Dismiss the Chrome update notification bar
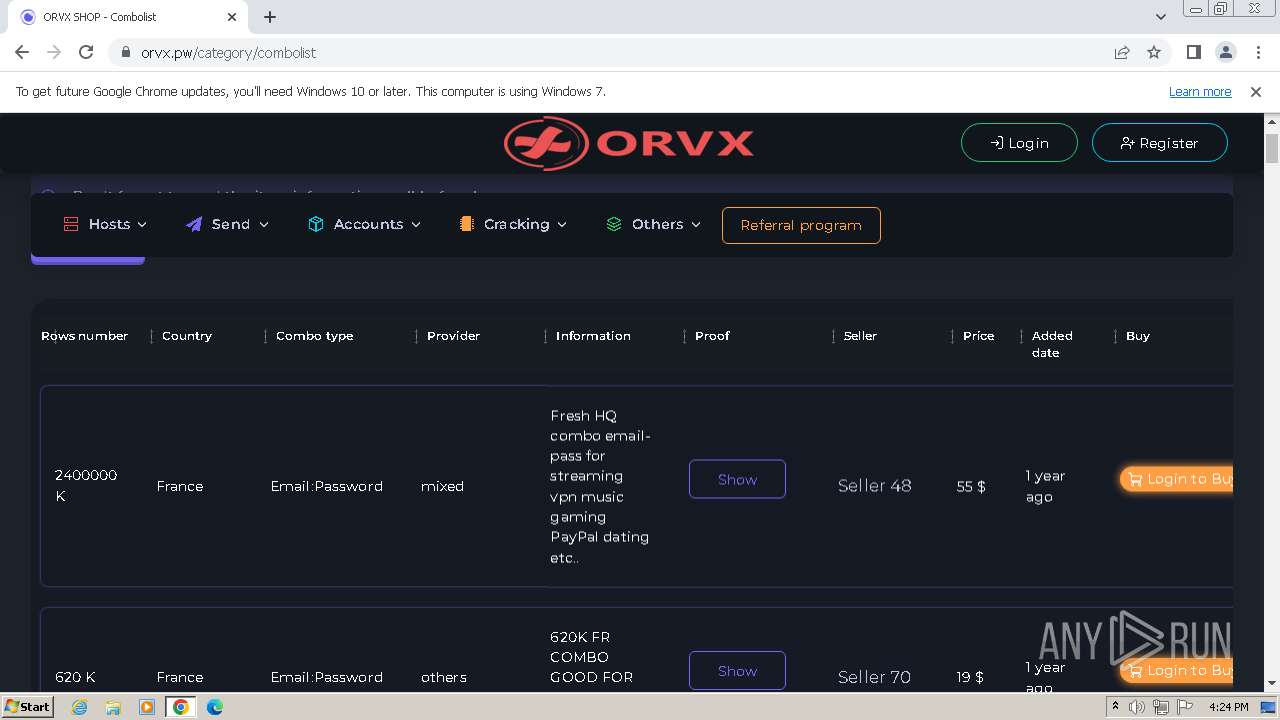 1256,91
